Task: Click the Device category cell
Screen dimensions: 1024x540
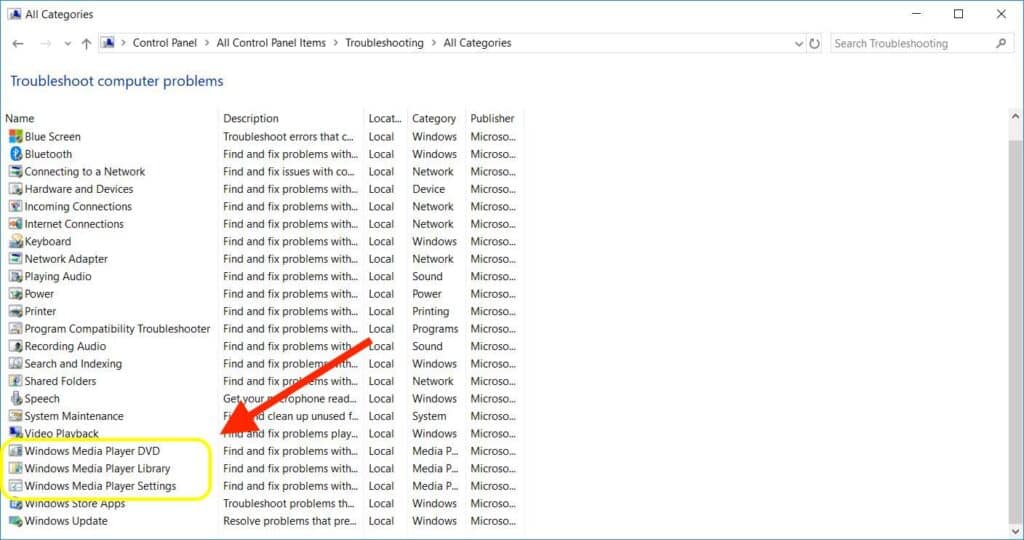Action: click(428, 189)
